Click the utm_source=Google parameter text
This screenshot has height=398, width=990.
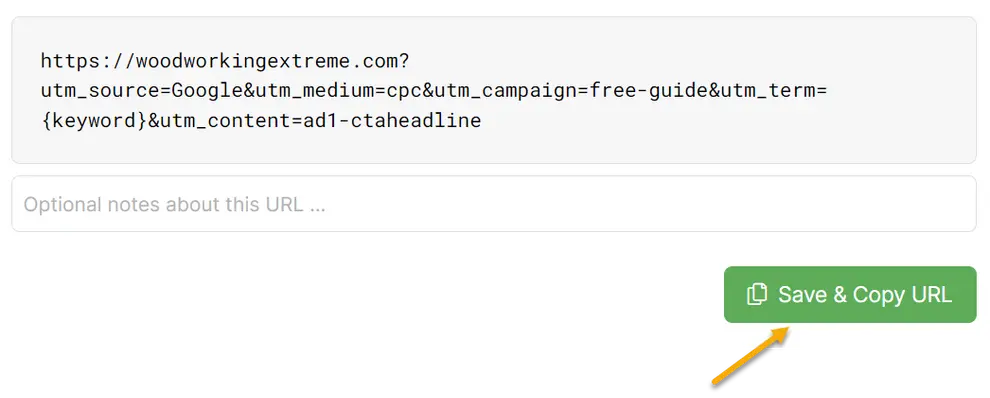[x=142, y=91]
